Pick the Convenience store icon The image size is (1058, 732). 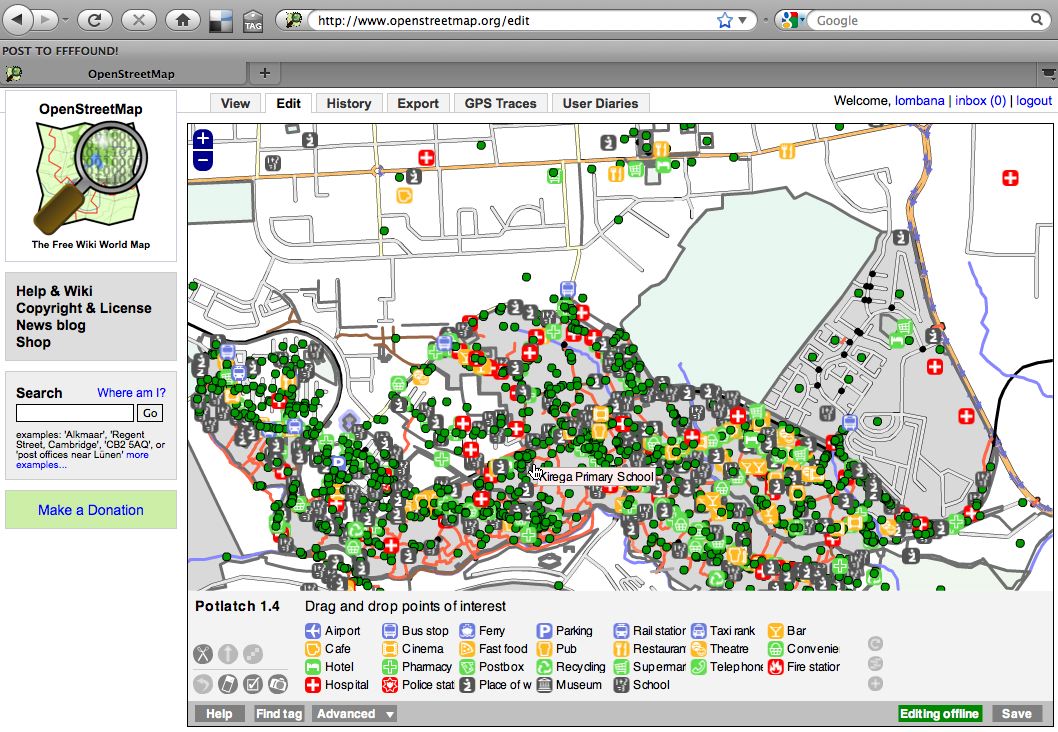[x=775, y=649]
